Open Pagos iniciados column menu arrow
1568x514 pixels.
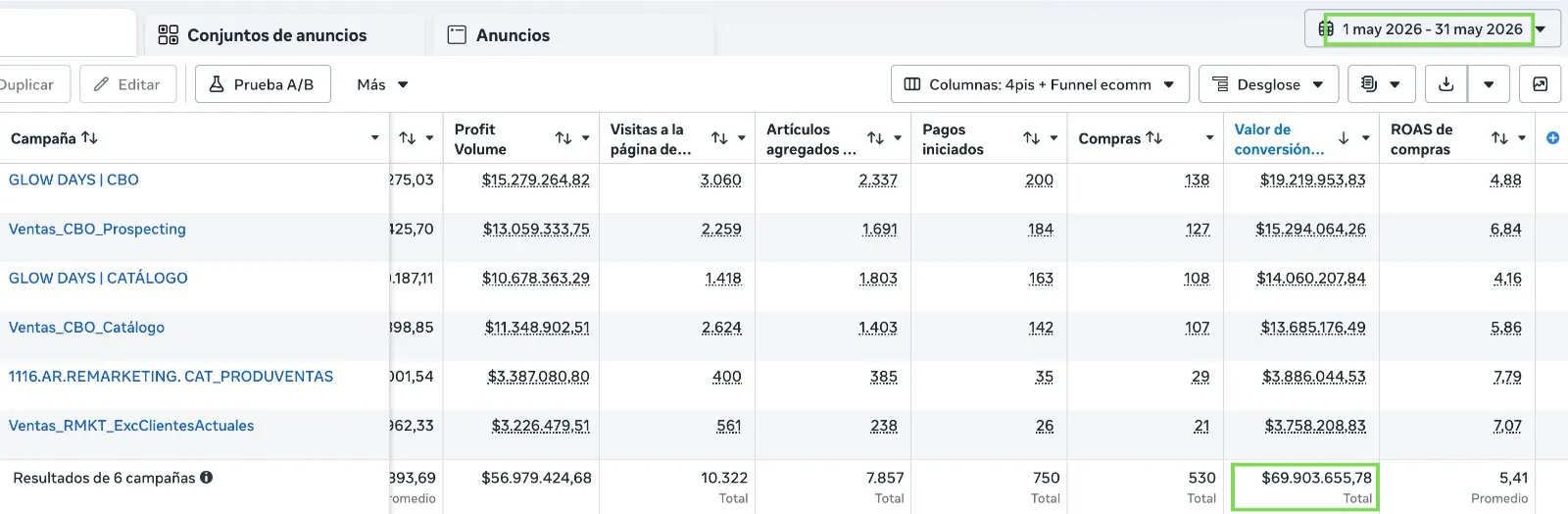pyautogui.click(x=1053, y=138)
